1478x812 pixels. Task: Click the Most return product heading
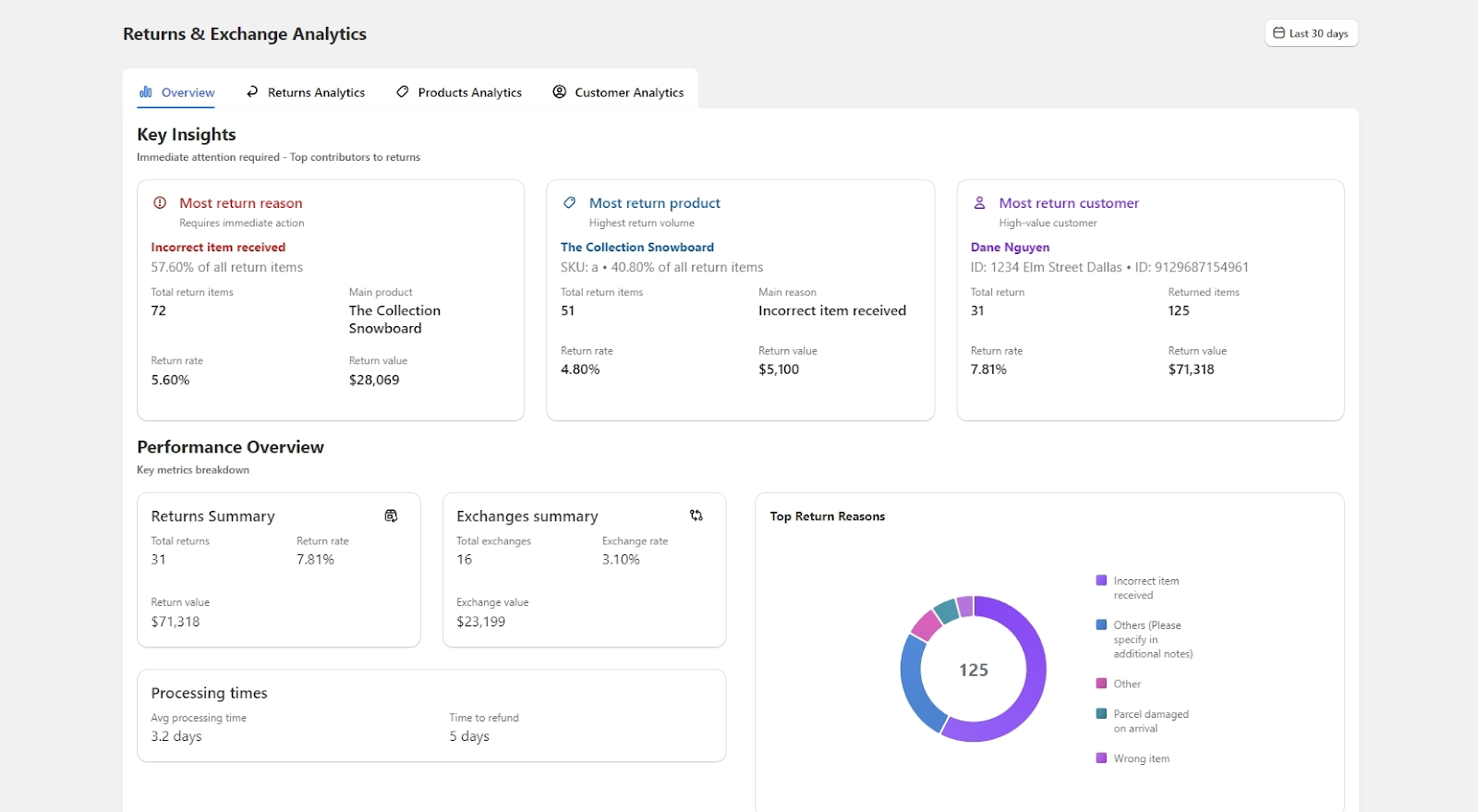[x=655, y=203]
